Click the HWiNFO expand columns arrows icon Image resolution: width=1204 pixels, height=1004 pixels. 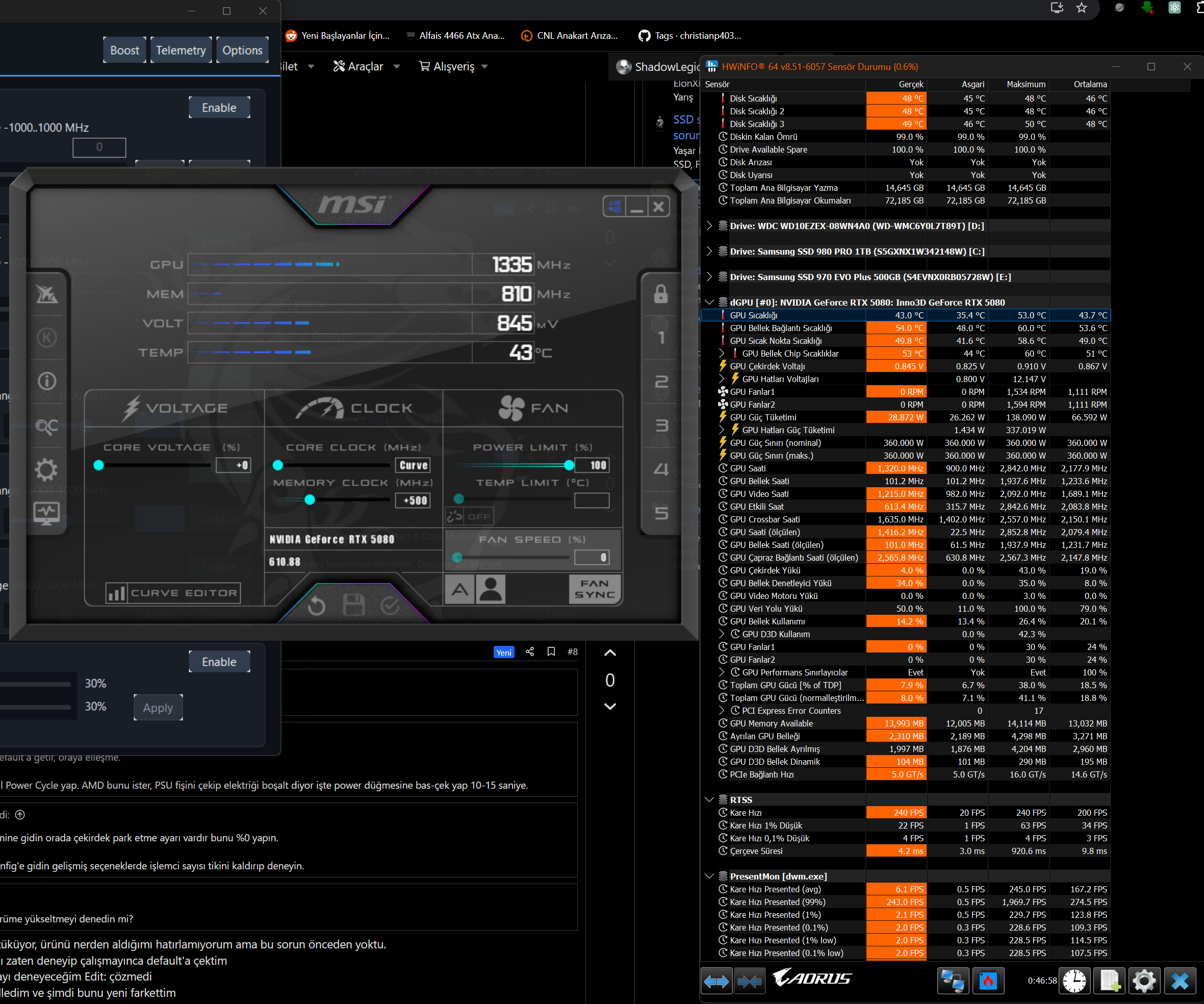(x=716, y=982)
